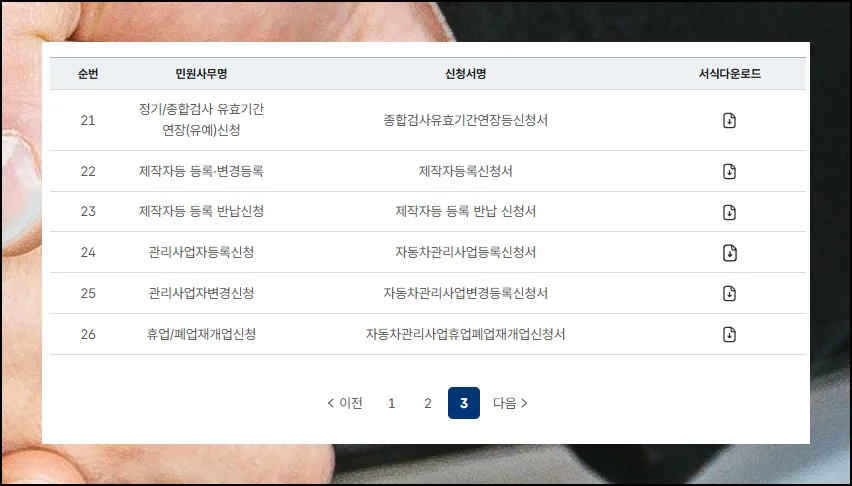This screenshot has height=486, width=852.
Task: Click row number 25
Action: click(88, 293)
